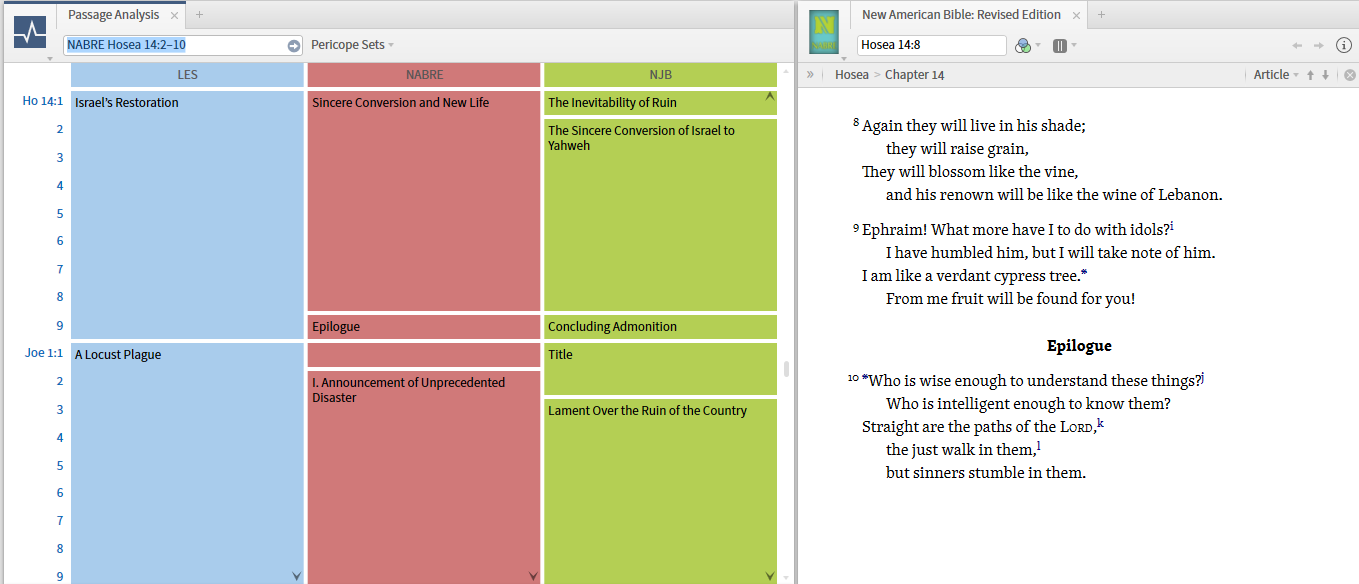The width and height of the screenshot is (1359, 584).
Task: Select Lament Over the Ruin pericope
Action: point(660,491)
